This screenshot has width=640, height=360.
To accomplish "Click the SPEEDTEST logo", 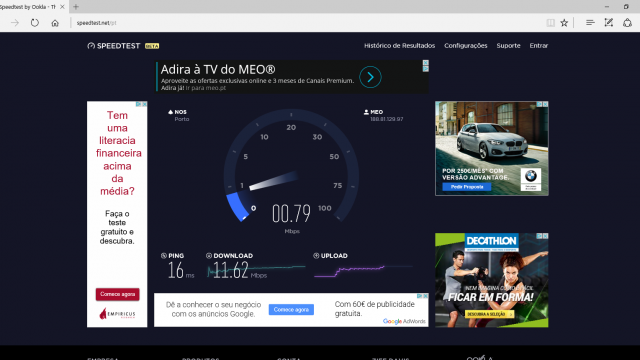I will pyautogui.click(x=114, y=46).
